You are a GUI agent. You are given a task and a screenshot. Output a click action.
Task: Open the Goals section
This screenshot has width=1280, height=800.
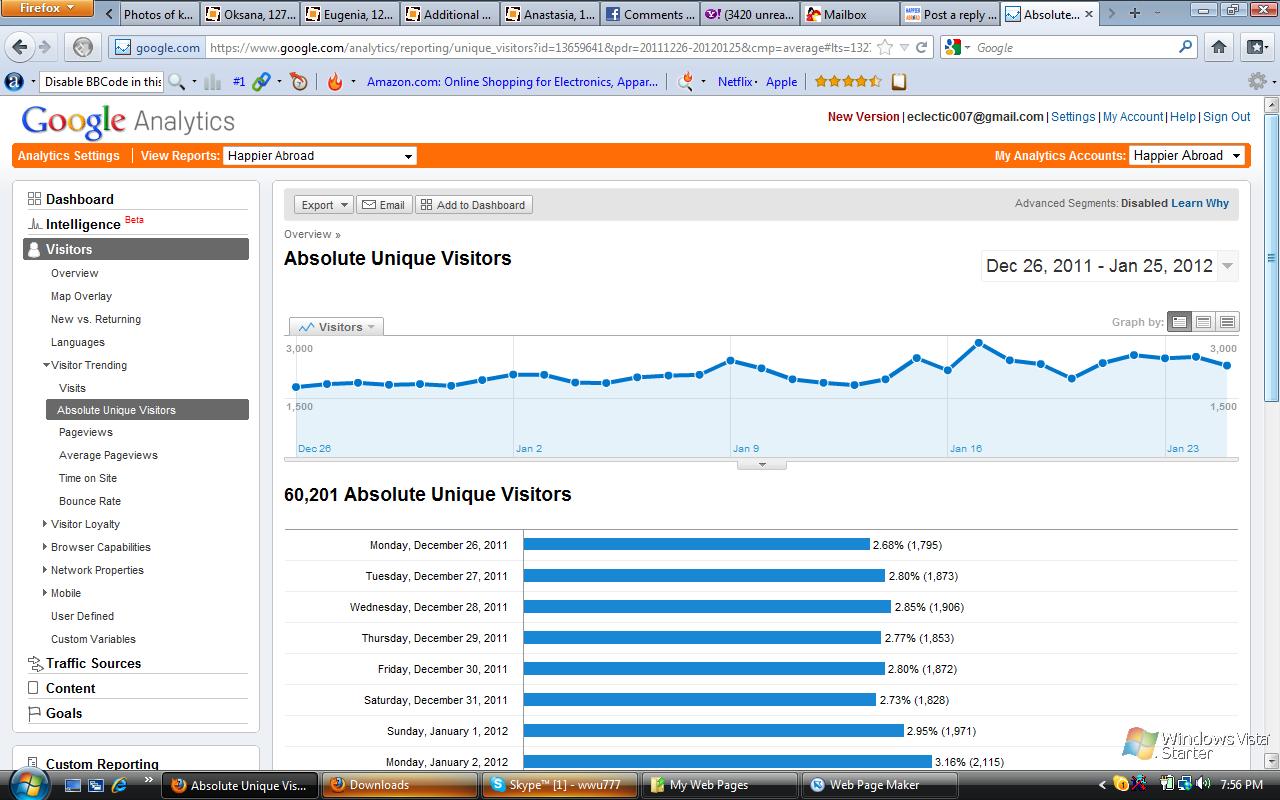pyautogui.click(x=63, y=713)
